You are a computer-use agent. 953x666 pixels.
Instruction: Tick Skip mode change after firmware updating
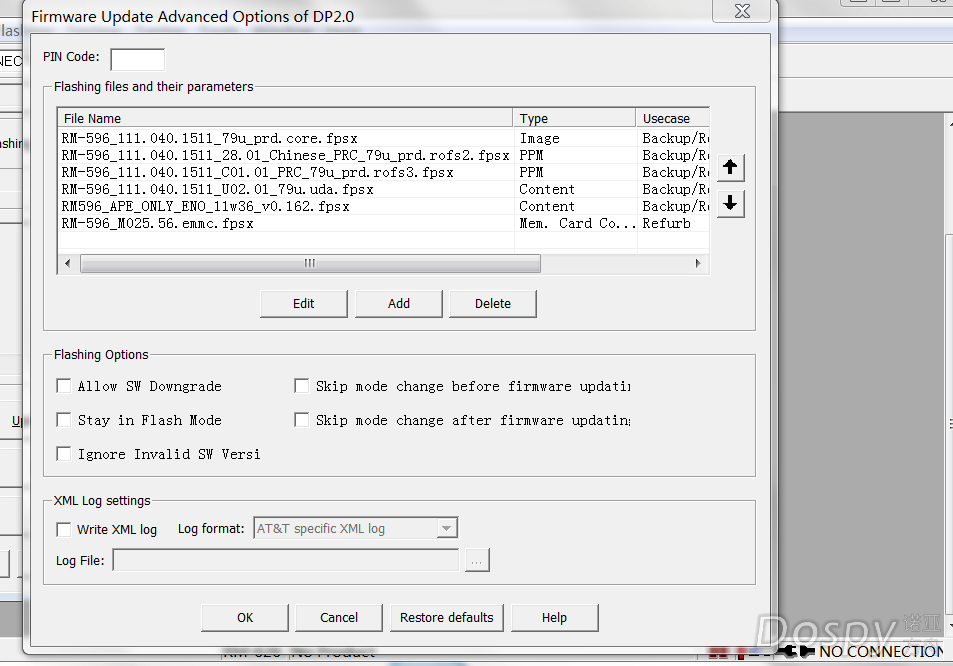302,420
